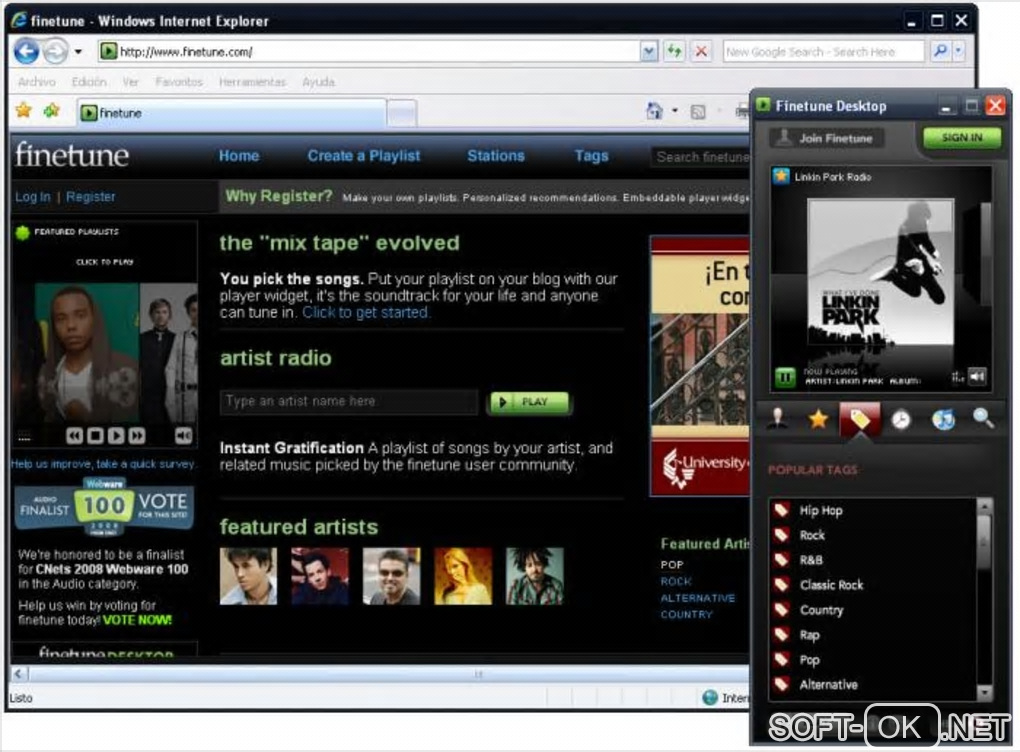Click the Register link
Viewport: 1020px width, 752px height.
(90, 196)
